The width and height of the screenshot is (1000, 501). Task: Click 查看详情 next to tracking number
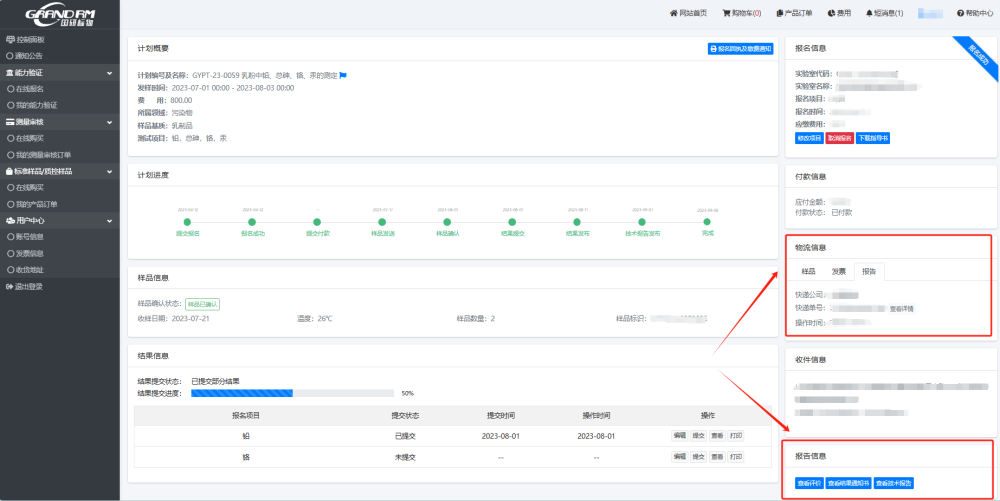click(901, 309)
